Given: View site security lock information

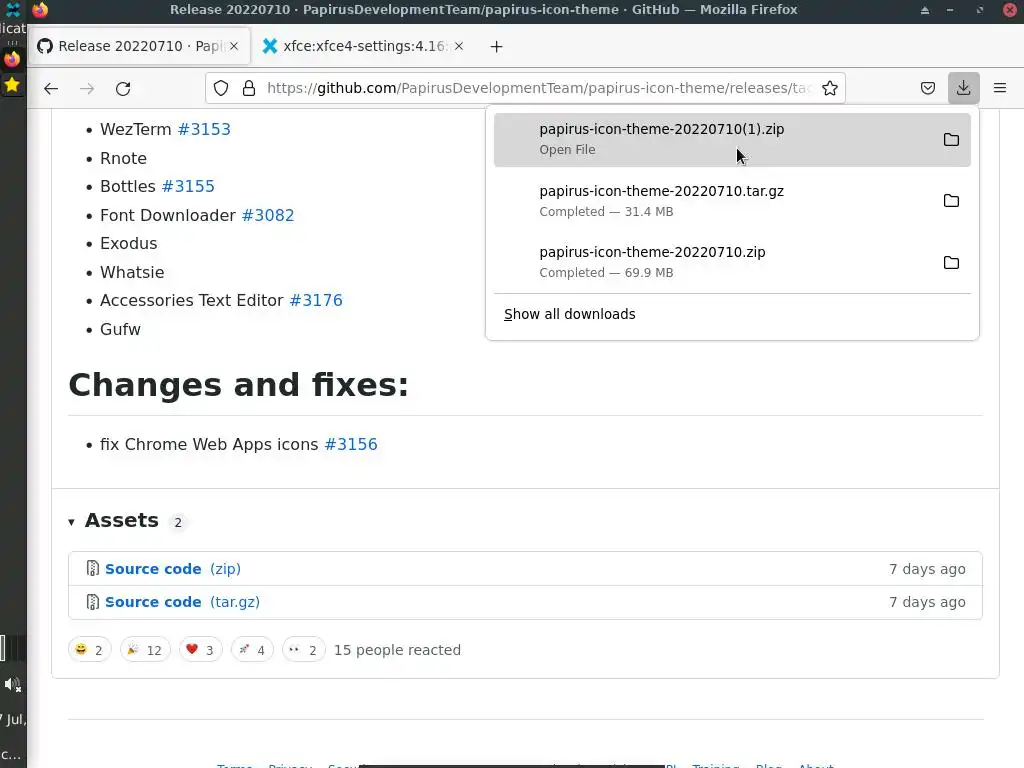Looking at the screenshot, I should pyautogui.click(x=249, y=88).
